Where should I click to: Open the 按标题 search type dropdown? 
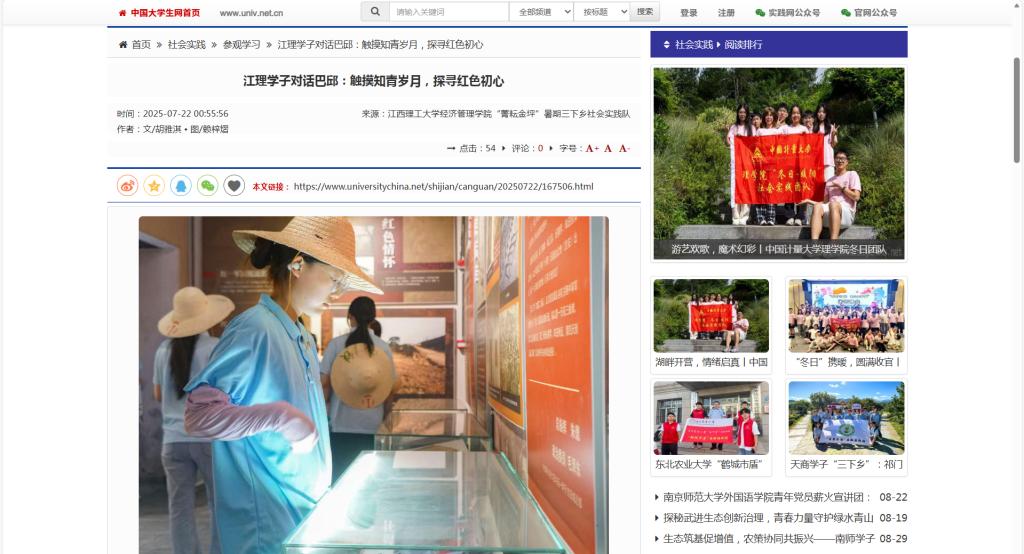click(x=602, y=12)
